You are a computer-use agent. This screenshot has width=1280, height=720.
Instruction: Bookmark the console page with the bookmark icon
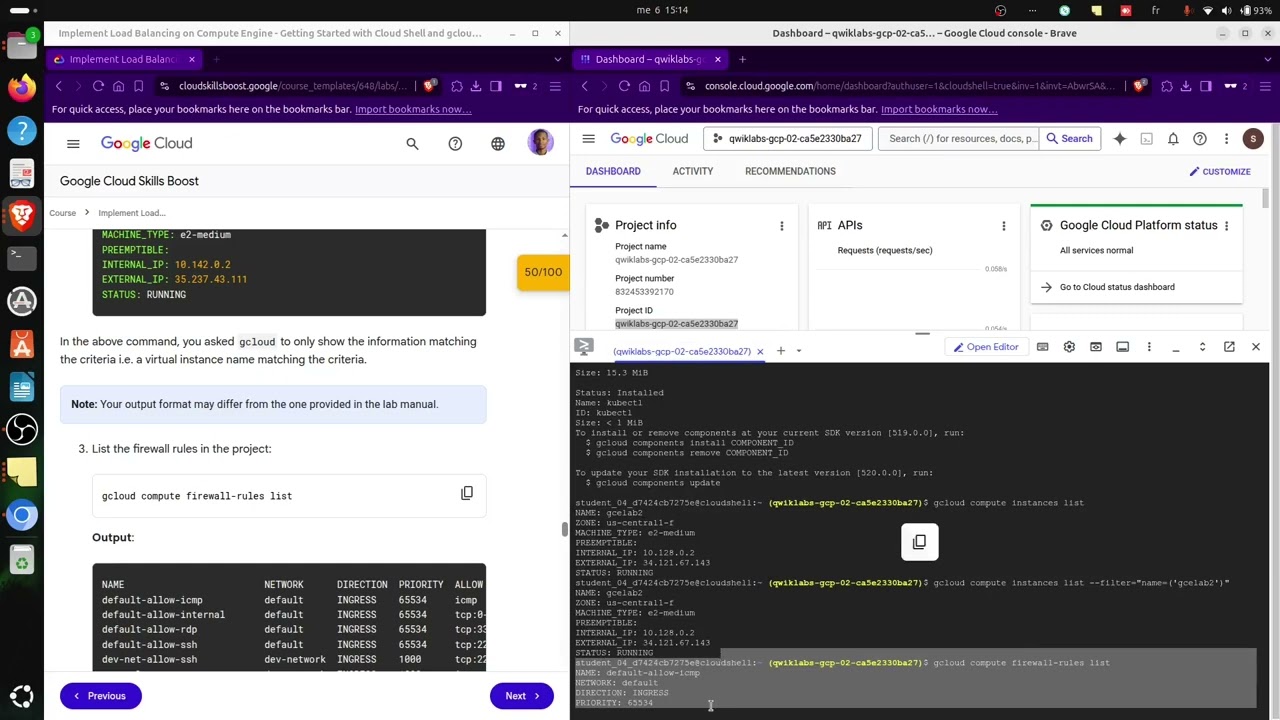click(x=664, y=86)
